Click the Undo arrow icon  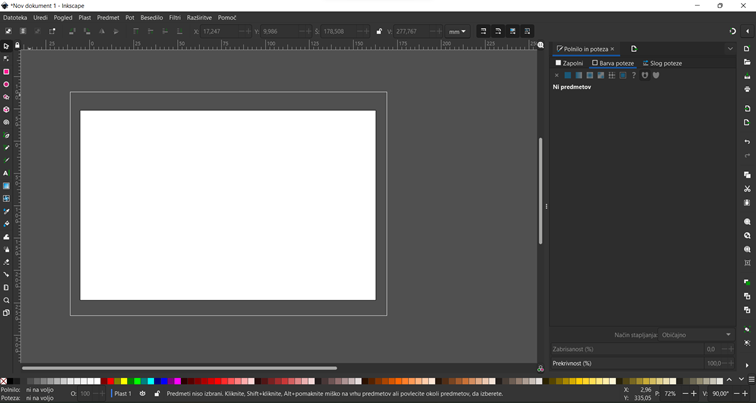point(747,142)
